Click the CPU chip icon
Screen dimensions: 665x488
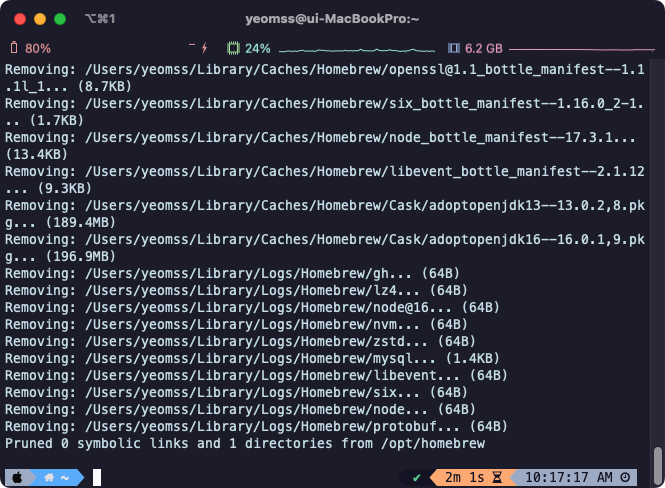click(233, 48)
